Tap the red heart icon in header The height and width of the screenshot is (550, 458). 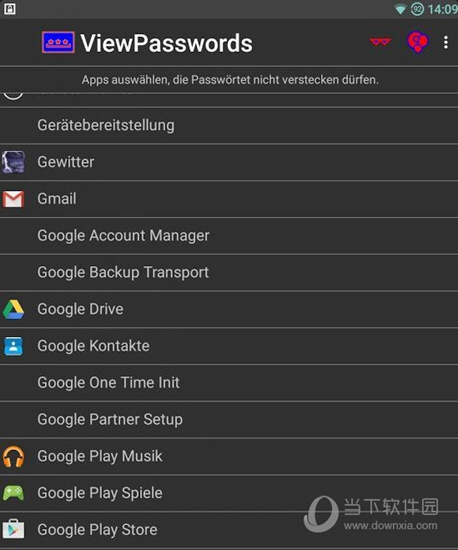tap(417, 42)
